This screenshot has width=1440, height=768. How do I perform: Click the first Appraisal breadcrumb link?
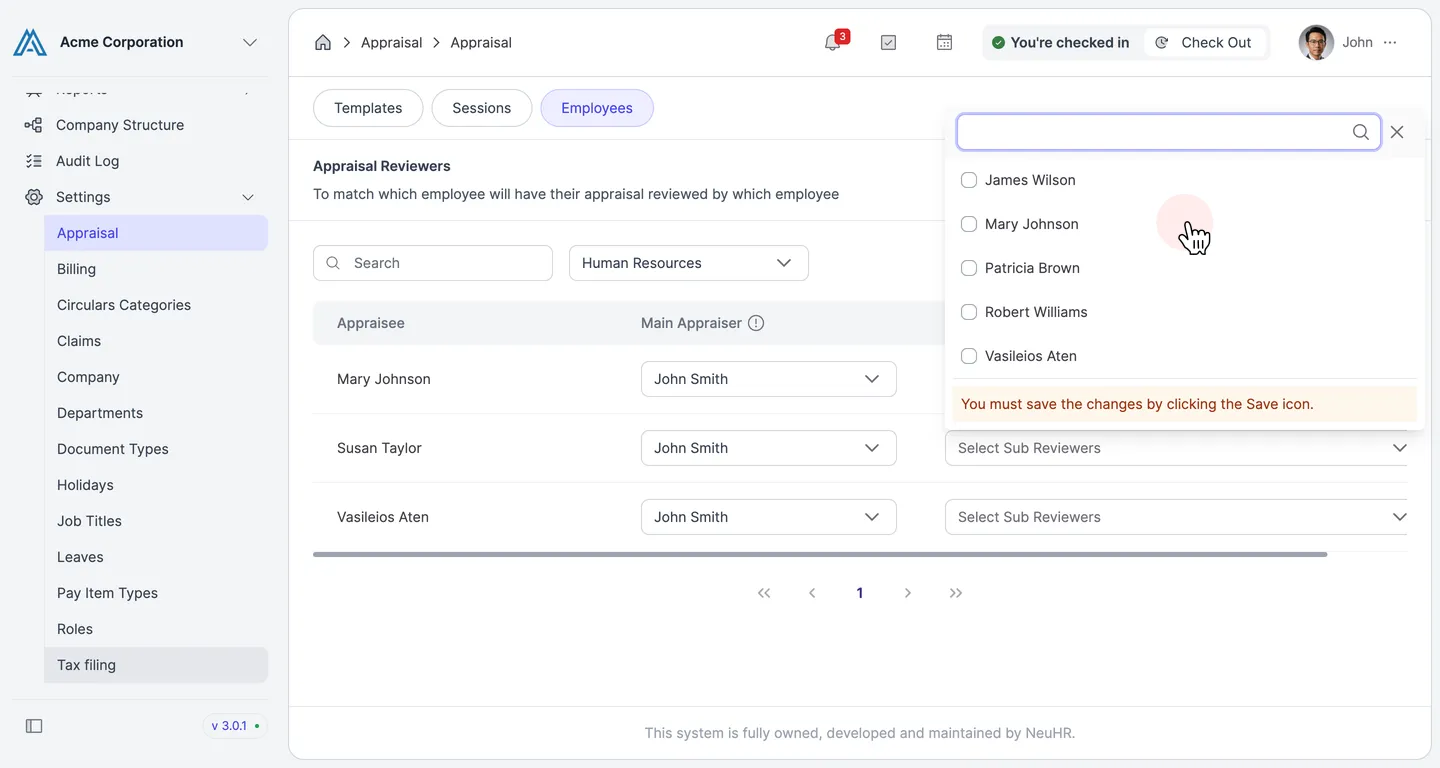391,42
